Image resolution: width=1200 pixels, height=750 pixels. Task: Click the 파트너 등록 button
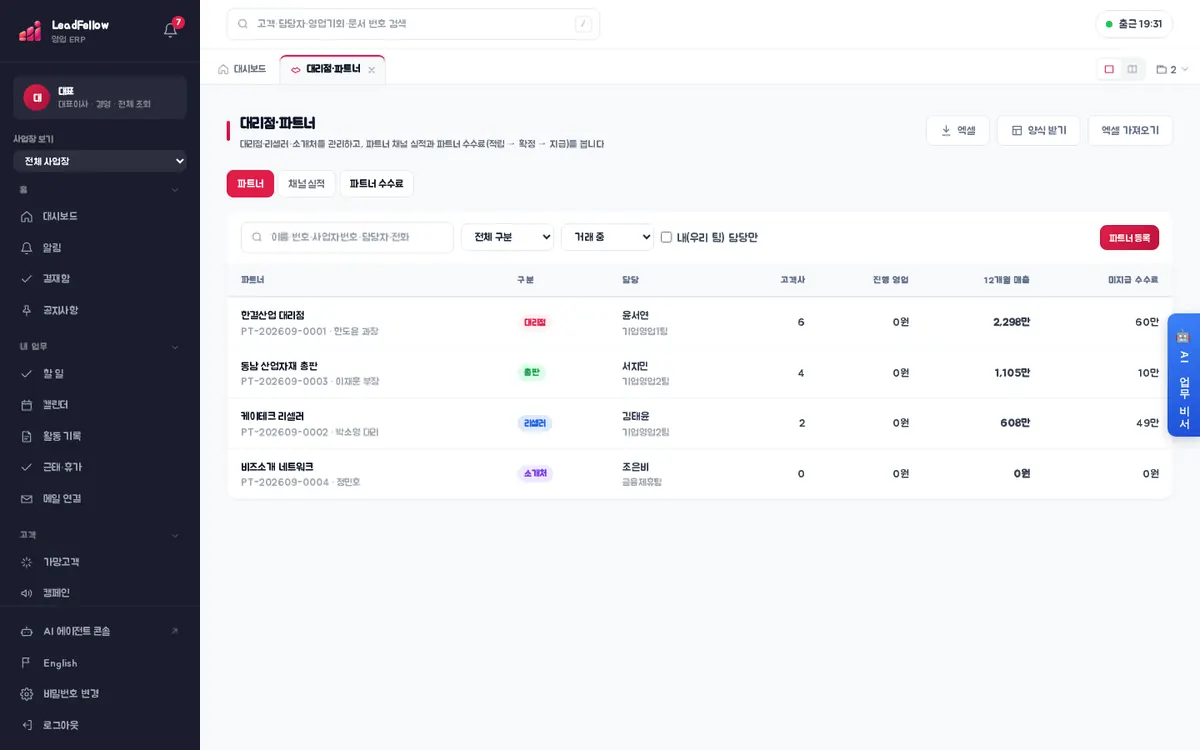click(1129, 237)
